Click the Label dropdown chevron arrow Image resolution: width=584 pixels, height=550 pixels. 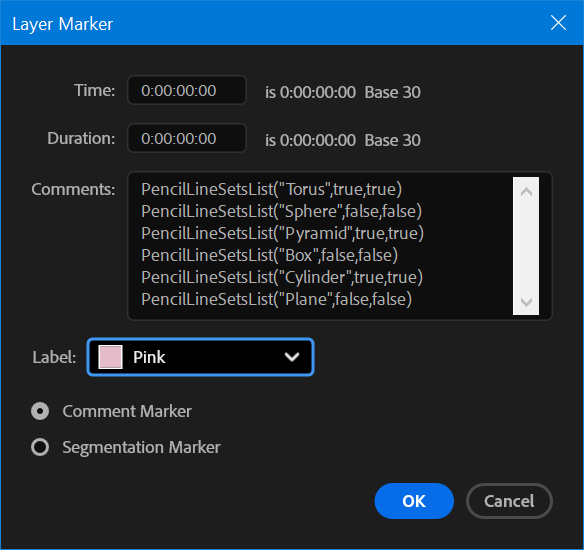point(292,357)
